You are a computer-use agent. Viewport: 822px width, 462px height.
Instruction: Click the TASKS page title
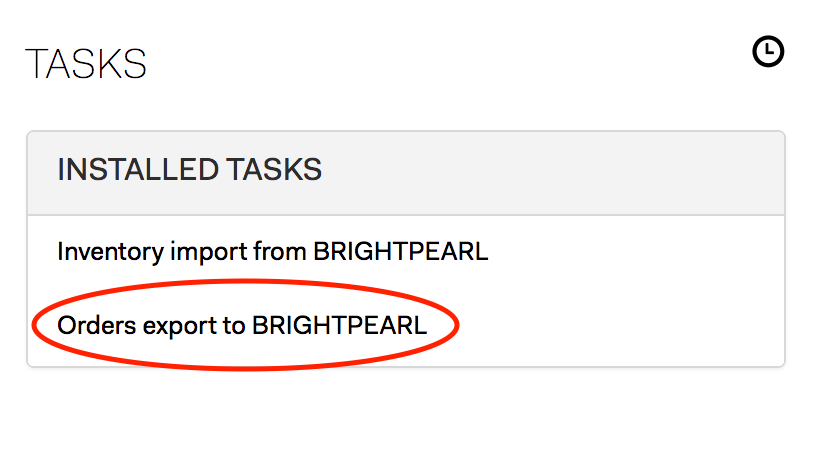[85, 64]
